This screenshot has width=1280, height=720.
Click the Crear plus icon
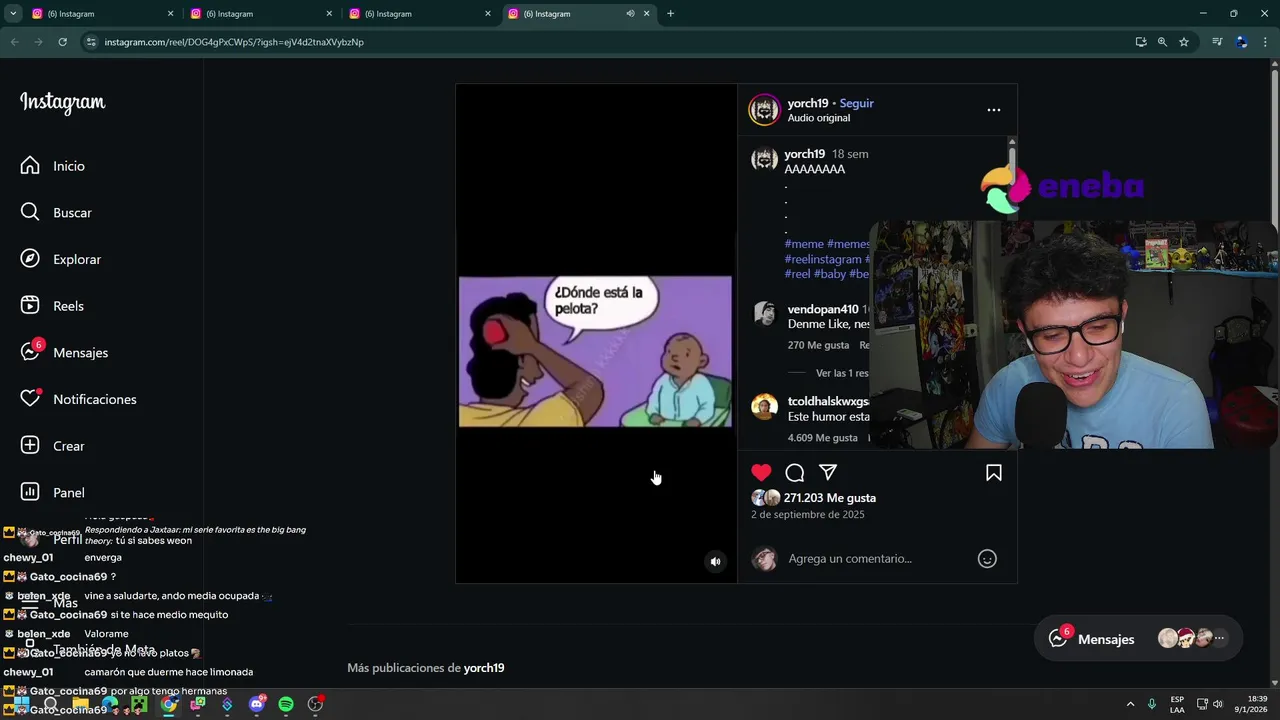click(x=30, y=445)
